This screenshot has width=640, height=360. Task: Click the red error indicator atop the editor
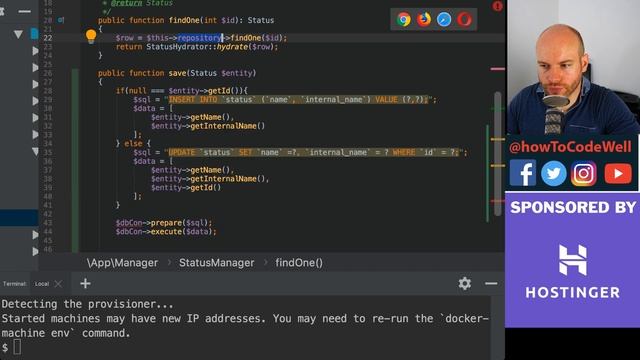497,6
